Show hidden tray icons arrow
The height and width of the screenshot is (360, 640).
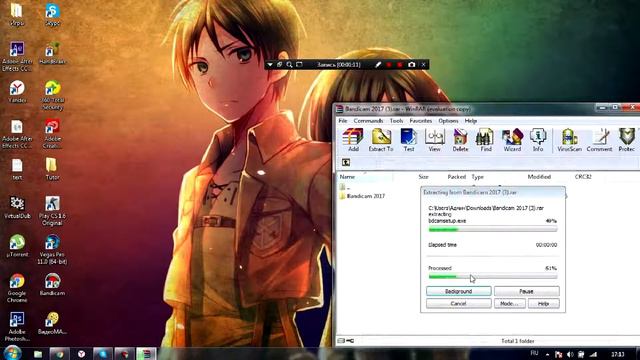point(547,354)
